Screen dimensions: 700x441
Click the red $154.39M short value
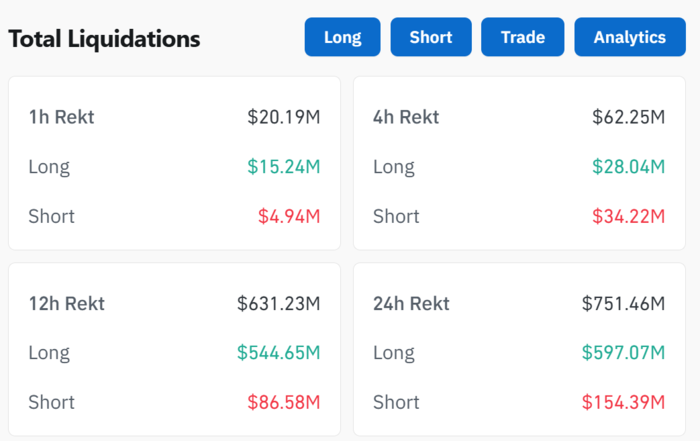[x=623, y=402]
